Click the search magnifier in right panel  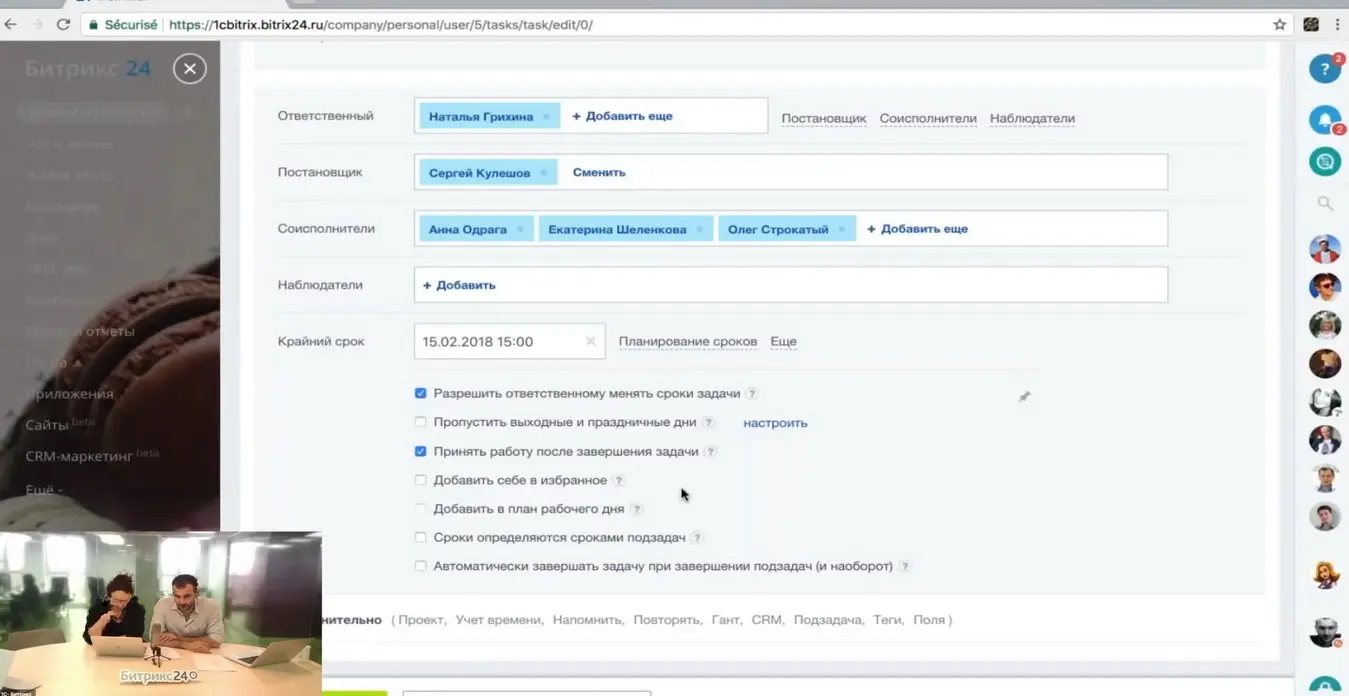(x=1325, y=204)
